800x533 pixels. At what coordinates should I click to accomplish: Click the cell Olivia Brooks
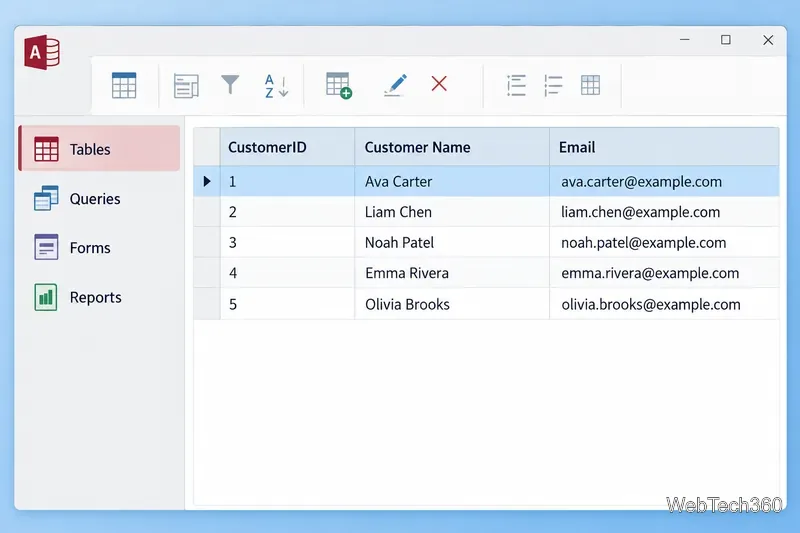click(452, 304)
